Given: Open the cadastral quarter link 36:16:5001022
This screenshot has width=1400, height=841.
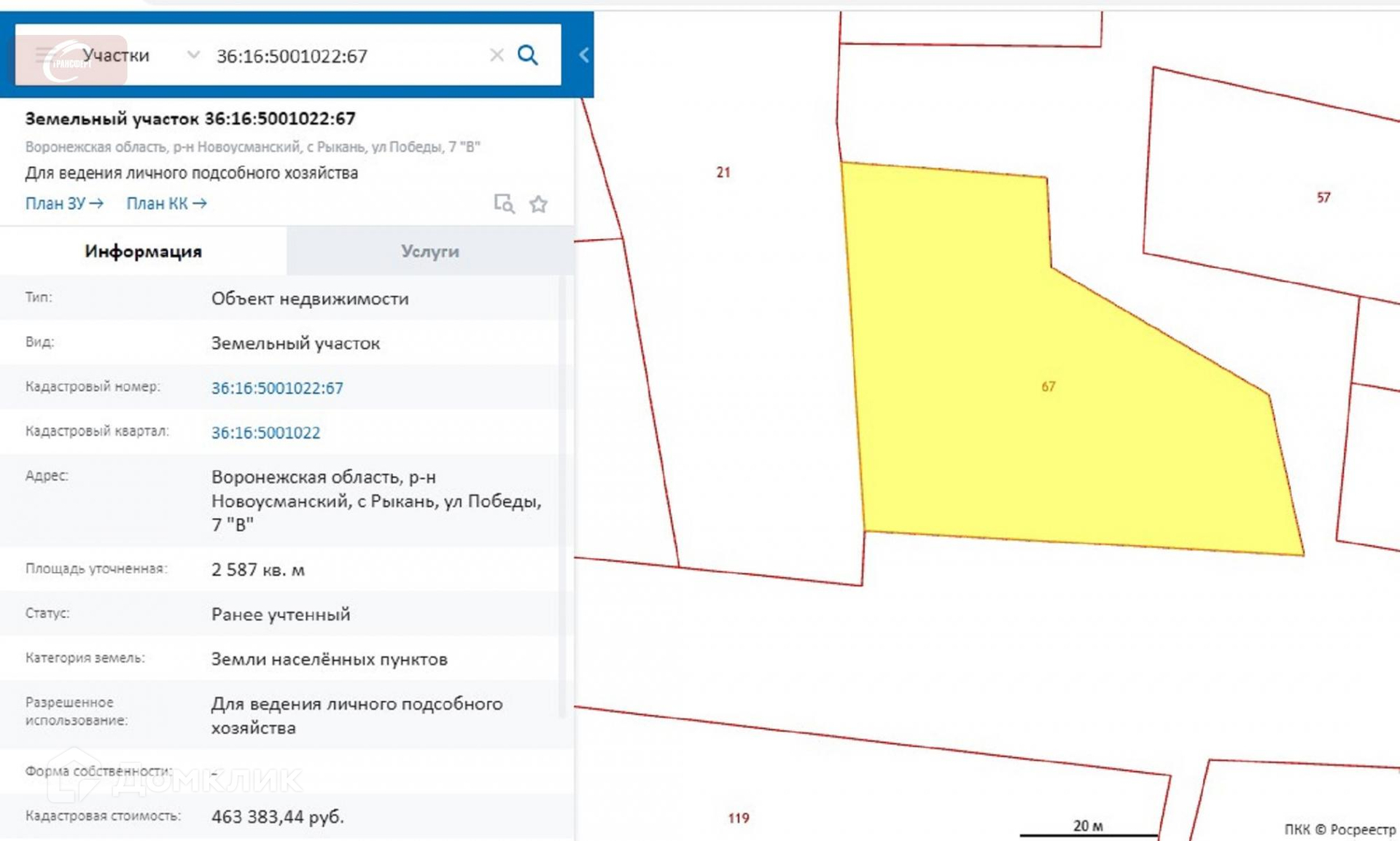Looking at the screenshot, I should (265, 433).
